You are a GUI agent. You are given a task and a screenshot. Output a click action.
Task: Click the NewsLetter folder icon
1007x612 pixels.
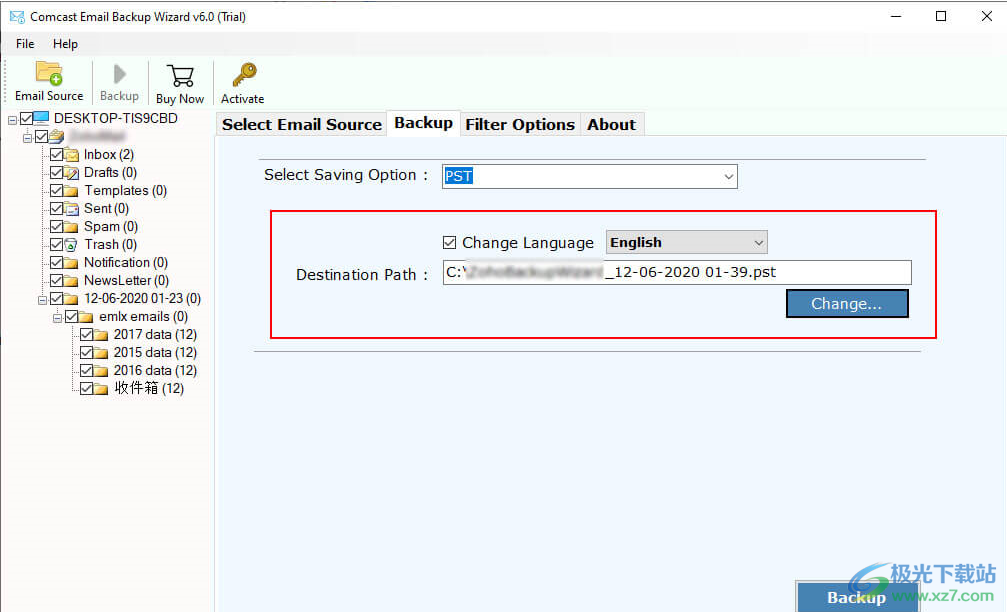(71, 281)
